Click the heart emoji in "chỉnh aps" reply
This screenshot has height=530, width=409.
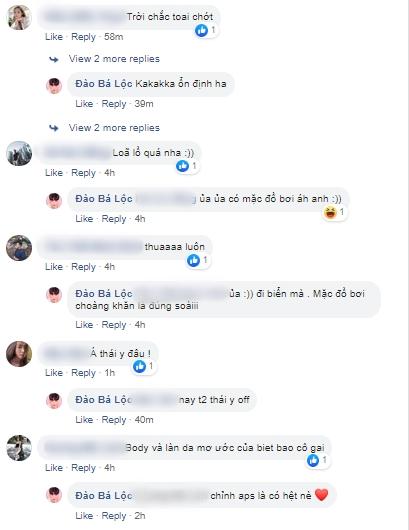[321, 496]
